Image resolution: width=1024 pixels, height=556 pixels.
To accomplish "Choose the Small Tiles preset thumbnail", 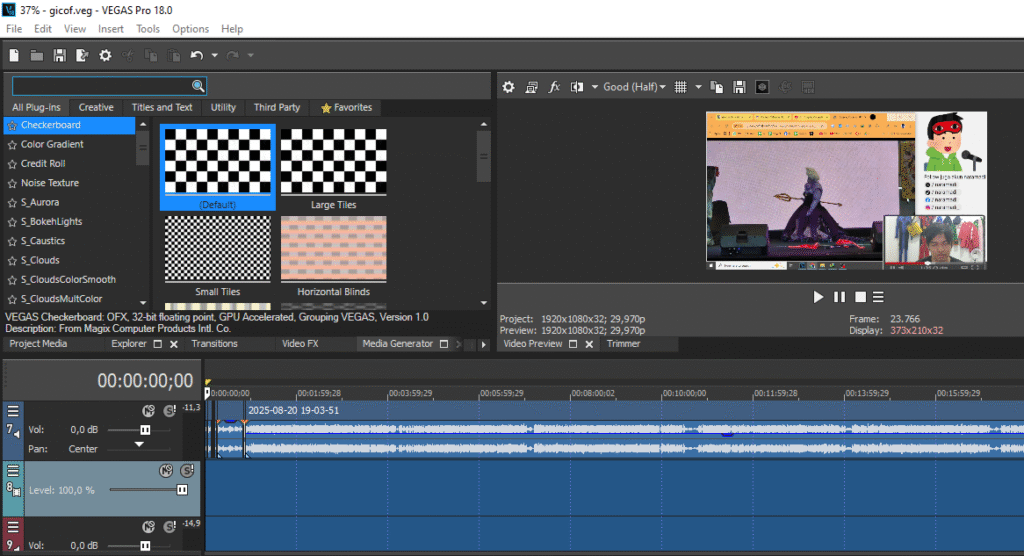I will pos(217,249).
